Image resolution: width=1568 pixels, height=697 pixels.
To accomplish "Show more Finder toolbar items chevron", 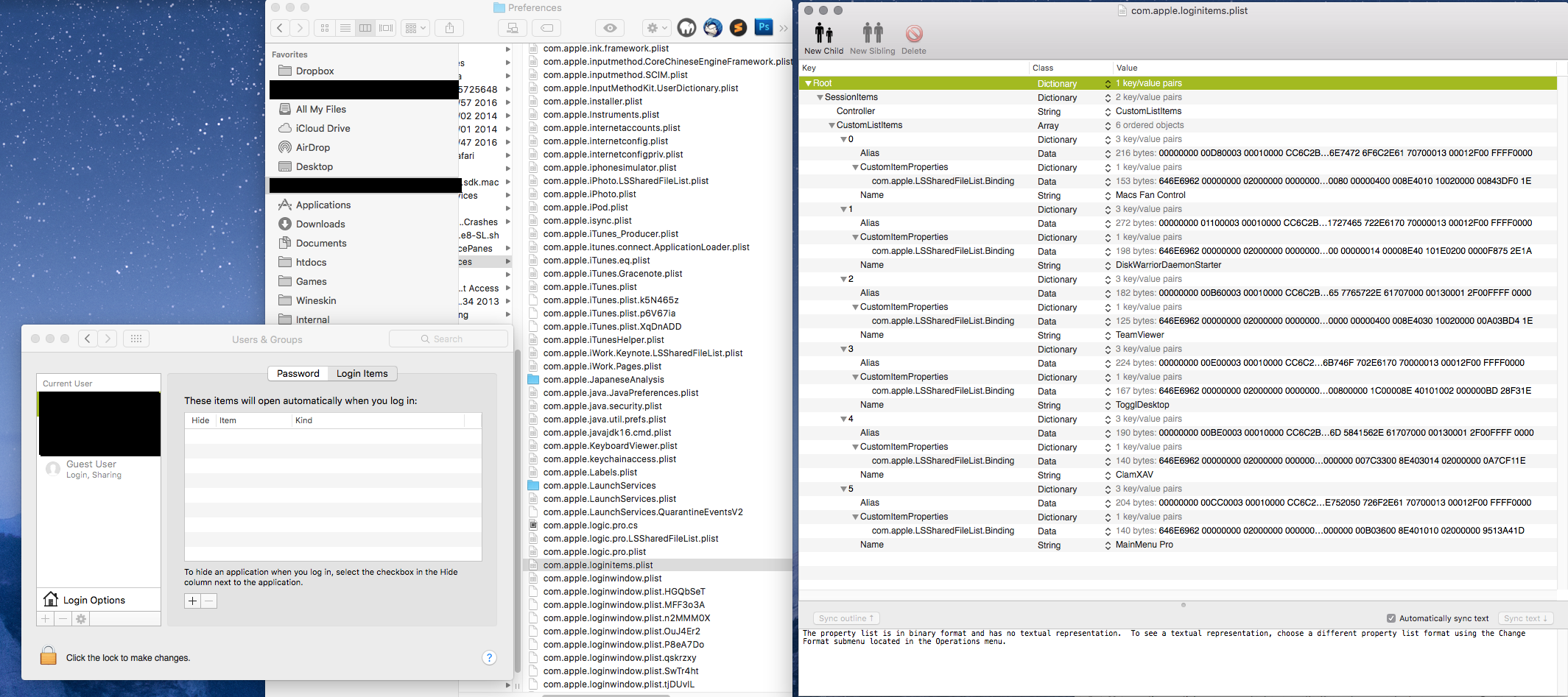I will coord(783,28).
